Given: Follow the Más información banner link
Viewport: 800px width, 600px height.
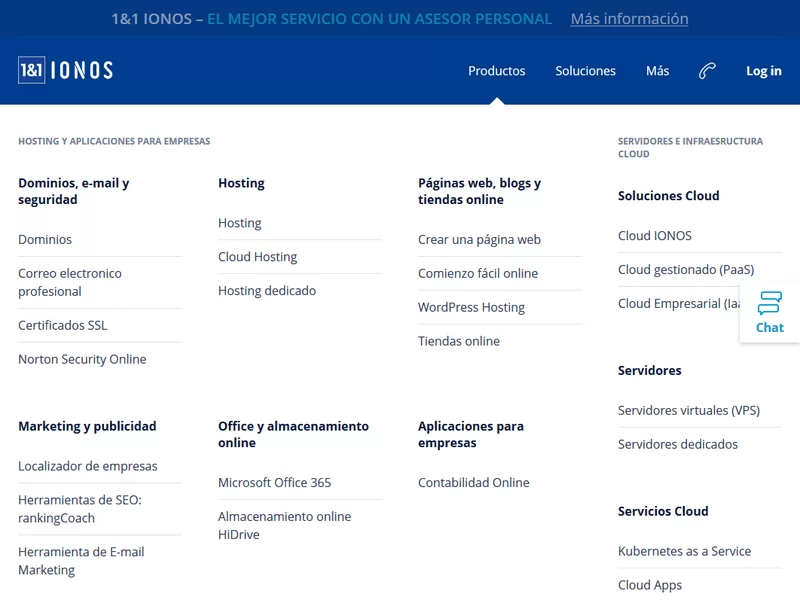Looking at the screenshot, I should [629, 19].
